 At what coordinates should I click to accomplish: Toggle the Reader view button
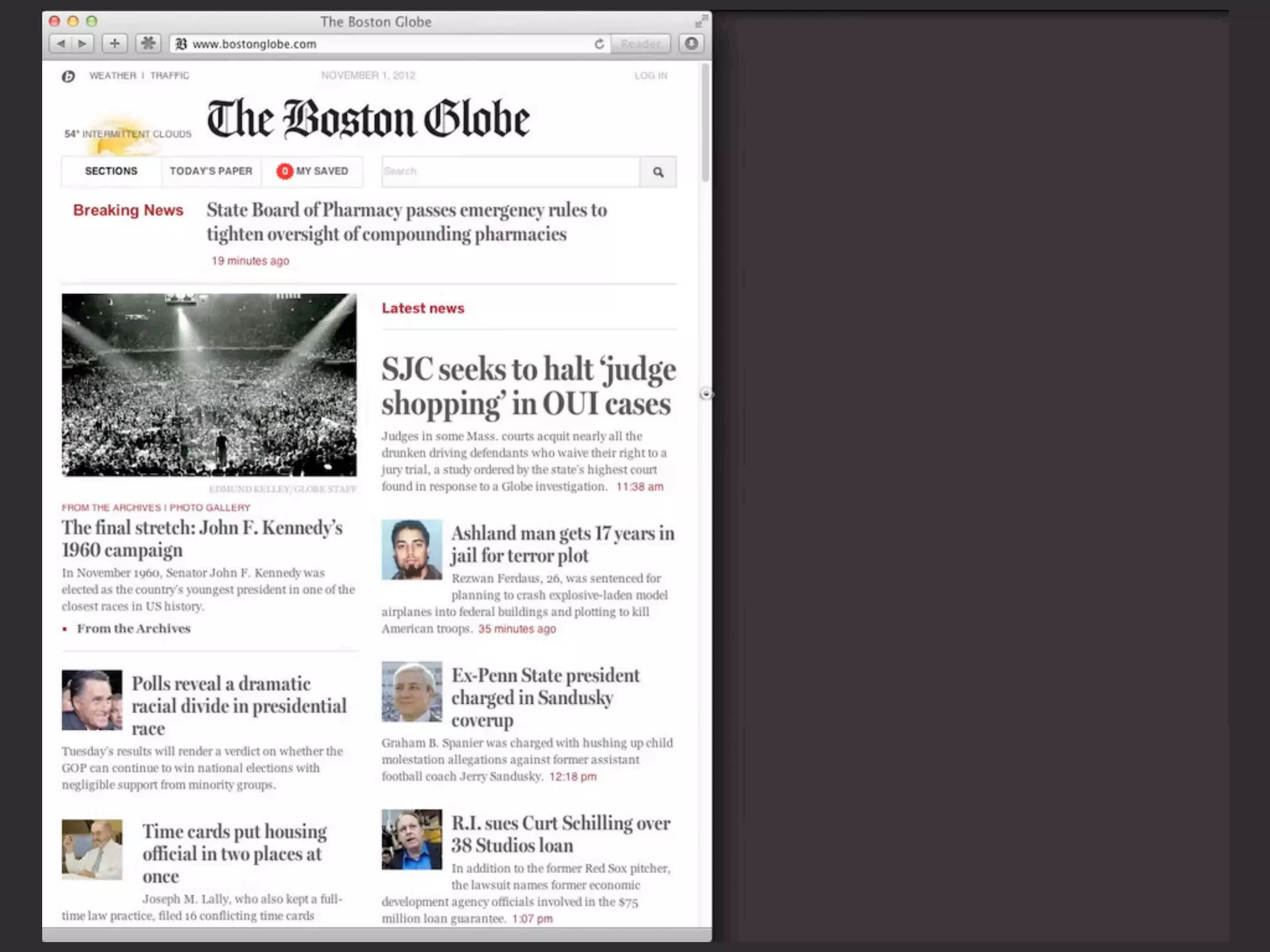tap(640, 44)
